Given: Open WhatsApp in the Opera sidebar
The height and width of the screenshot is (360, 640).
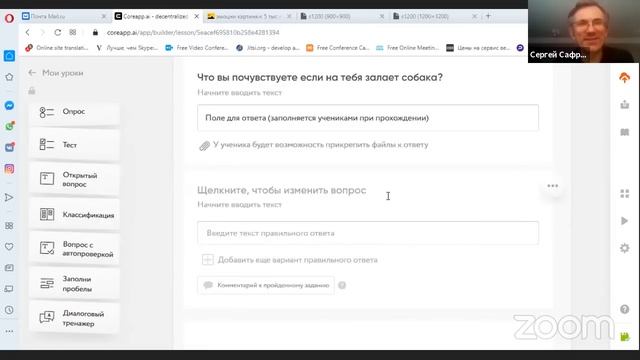Looking at the screenshot, I should coord(9,126).
